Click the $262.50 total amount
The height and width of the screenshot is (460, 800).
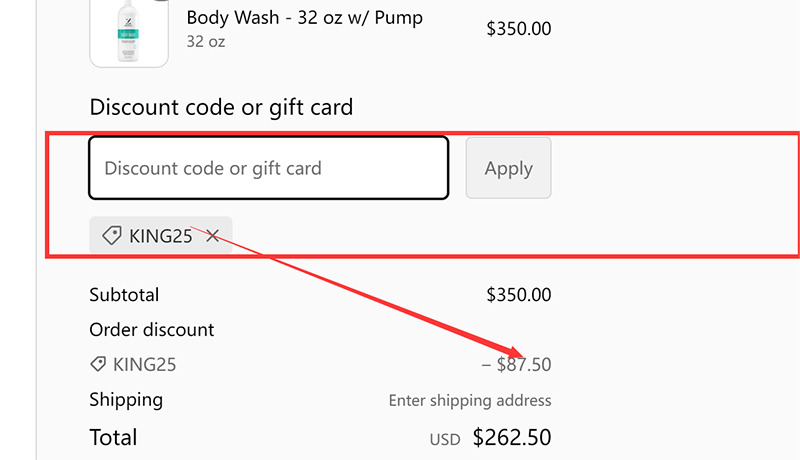coord(512,437)
